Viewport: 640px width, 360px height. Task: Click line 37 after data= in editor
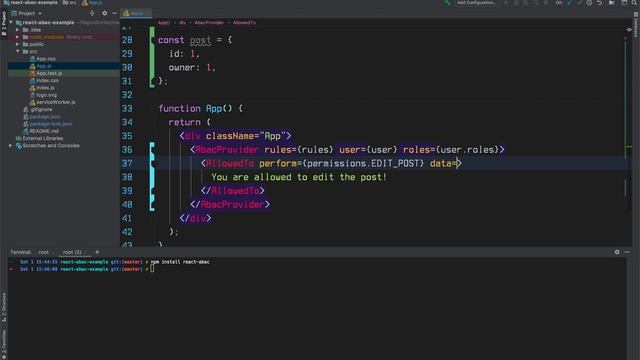tap(458, 164)
